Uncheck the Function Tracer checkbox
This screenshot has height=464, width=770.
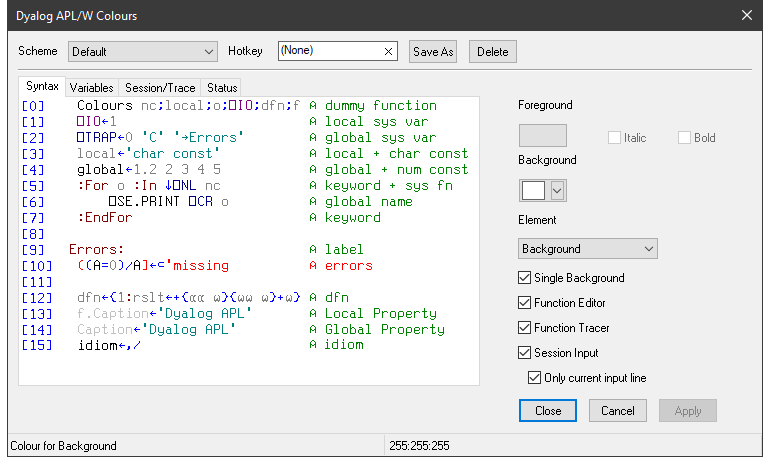pos(526,328)
